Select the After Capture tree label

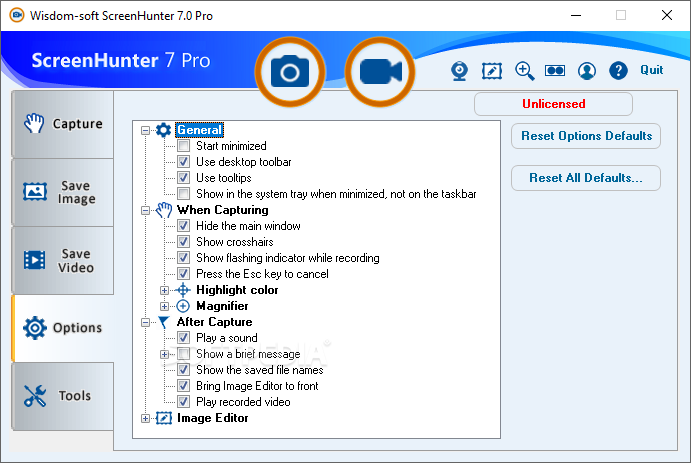pyautogui.click(x=215, y=322)
